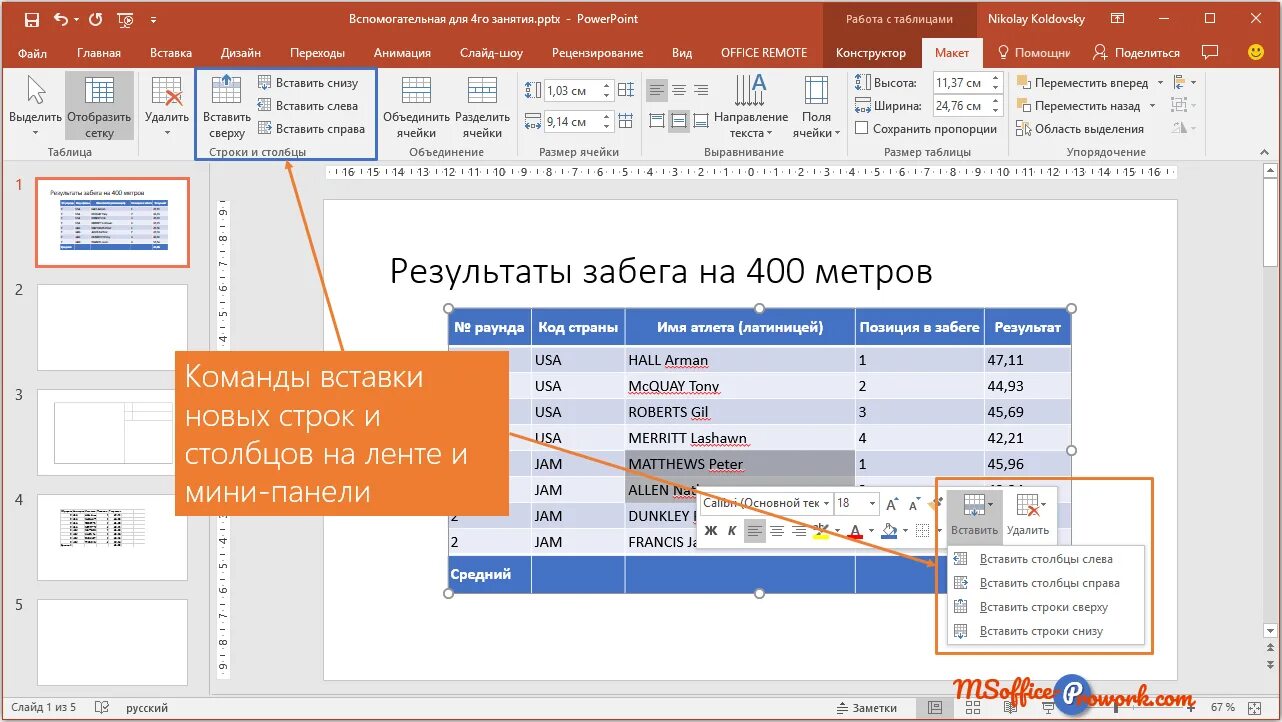Open the Выделить dropdown
The height and width of the screenshot is (722, 1282).
pos(35,106)
